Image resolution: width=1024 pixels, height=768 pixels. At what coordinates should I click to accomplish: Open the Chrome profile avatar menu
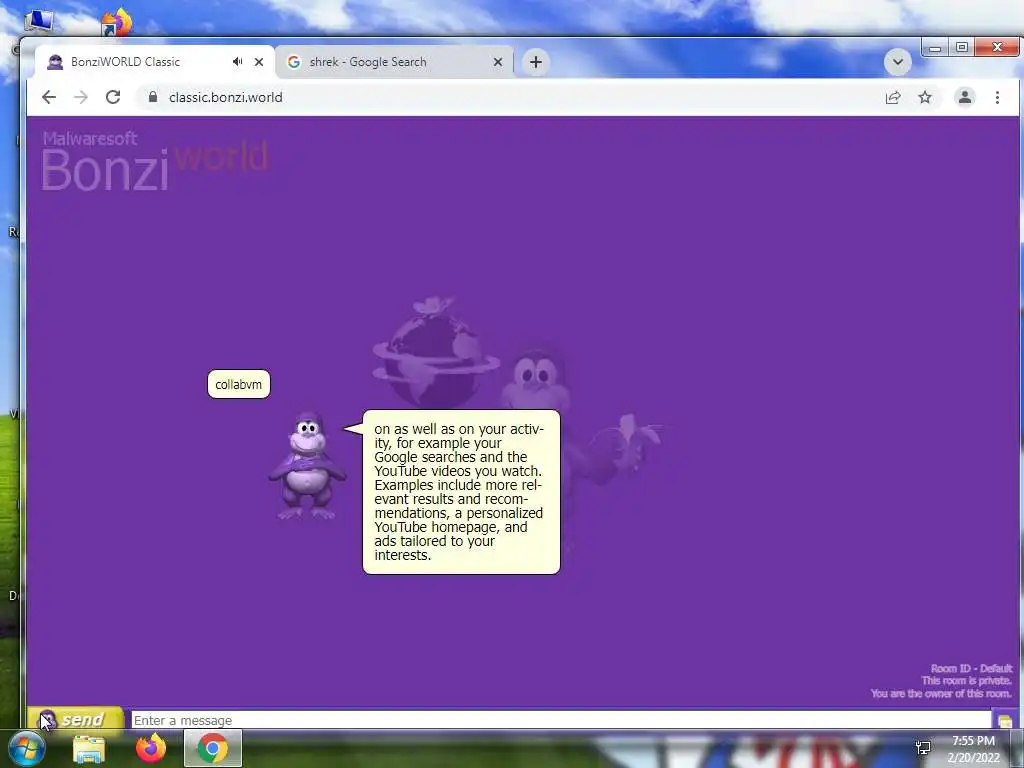point(965,97)
